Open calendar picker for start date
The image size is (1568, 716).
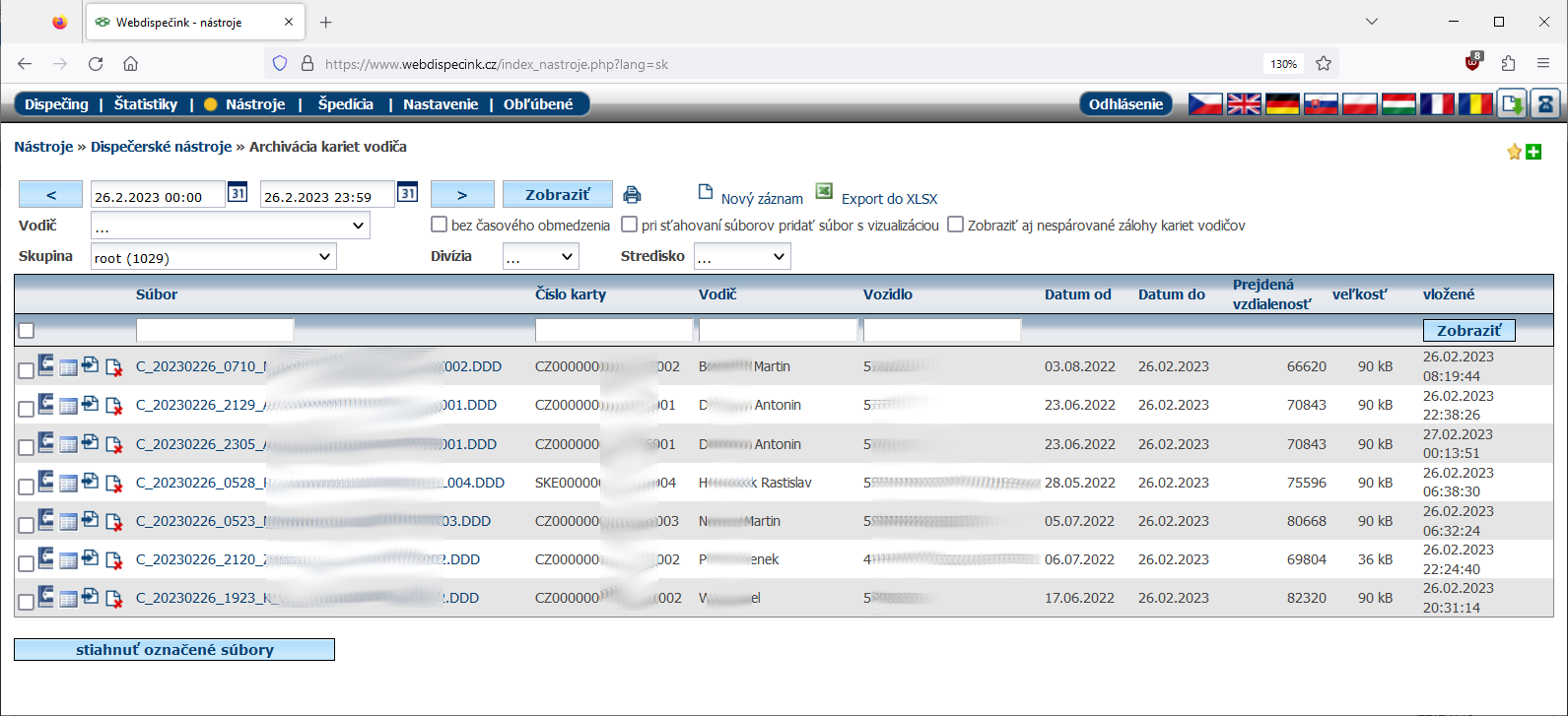pos(238,193)
